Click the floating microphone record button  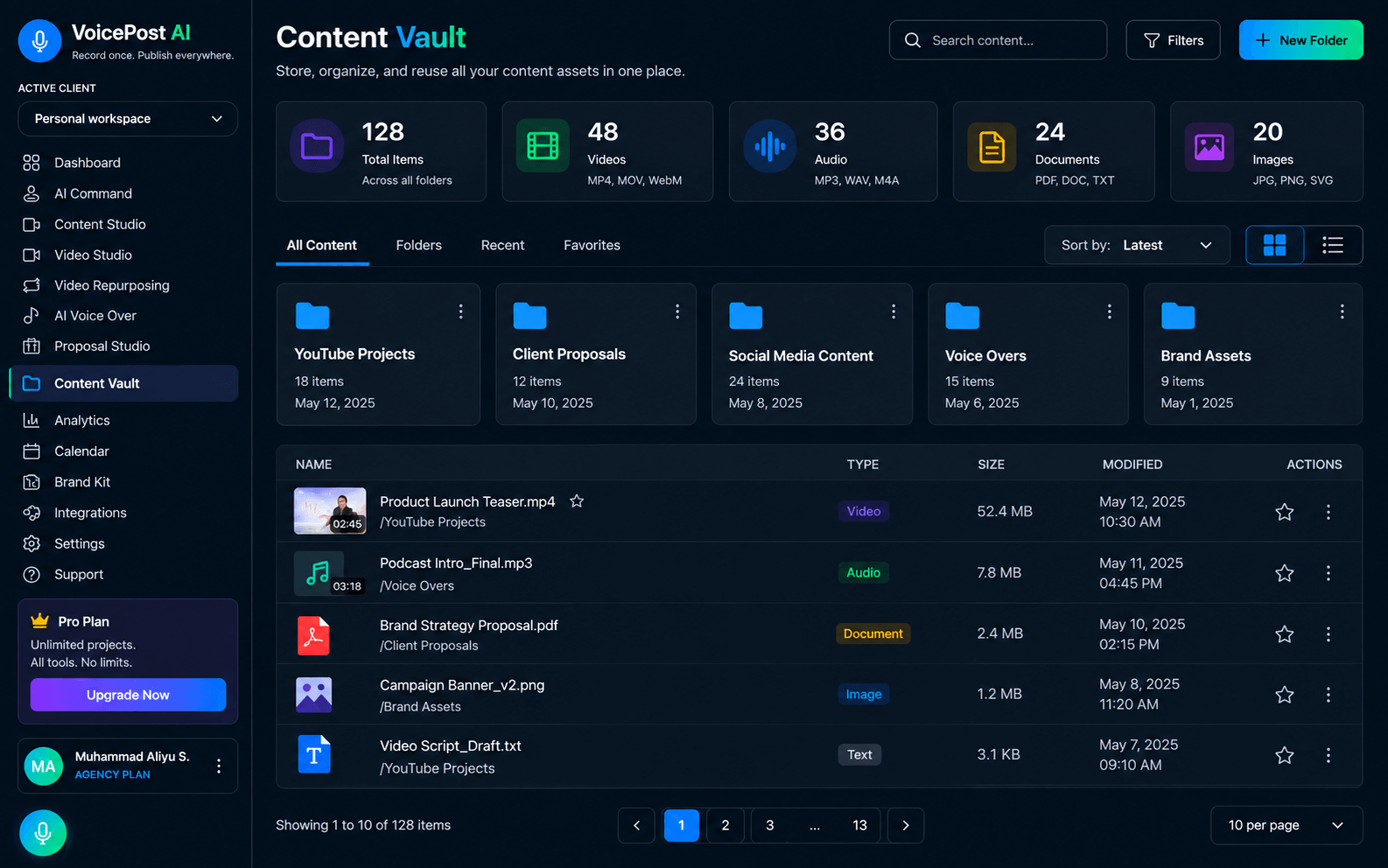click(43, 833)
